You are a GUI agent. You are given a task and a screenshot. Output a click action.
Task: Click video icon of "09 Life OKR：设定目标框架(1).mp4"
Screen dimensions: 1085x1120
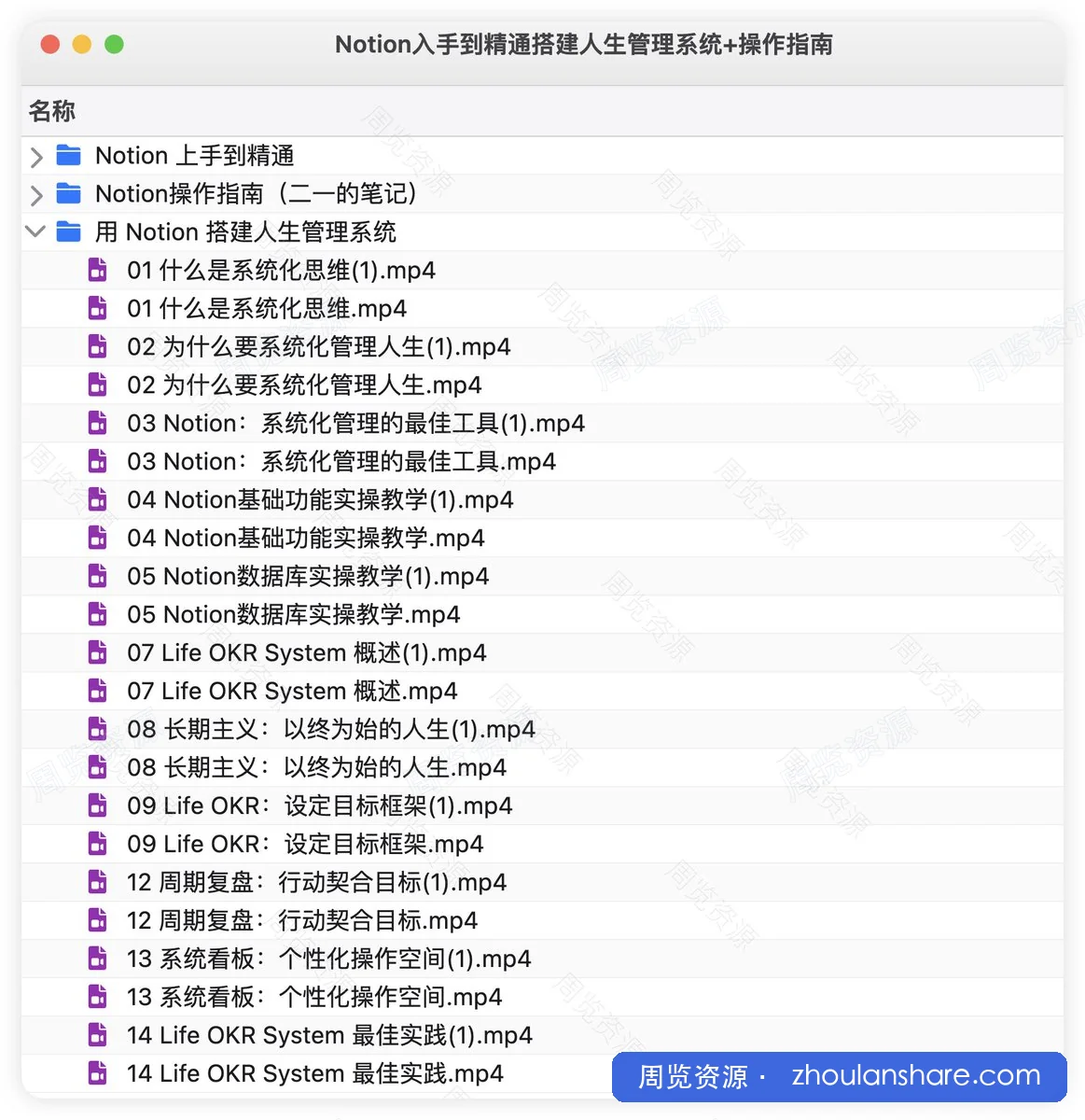(x=97, y=805)
